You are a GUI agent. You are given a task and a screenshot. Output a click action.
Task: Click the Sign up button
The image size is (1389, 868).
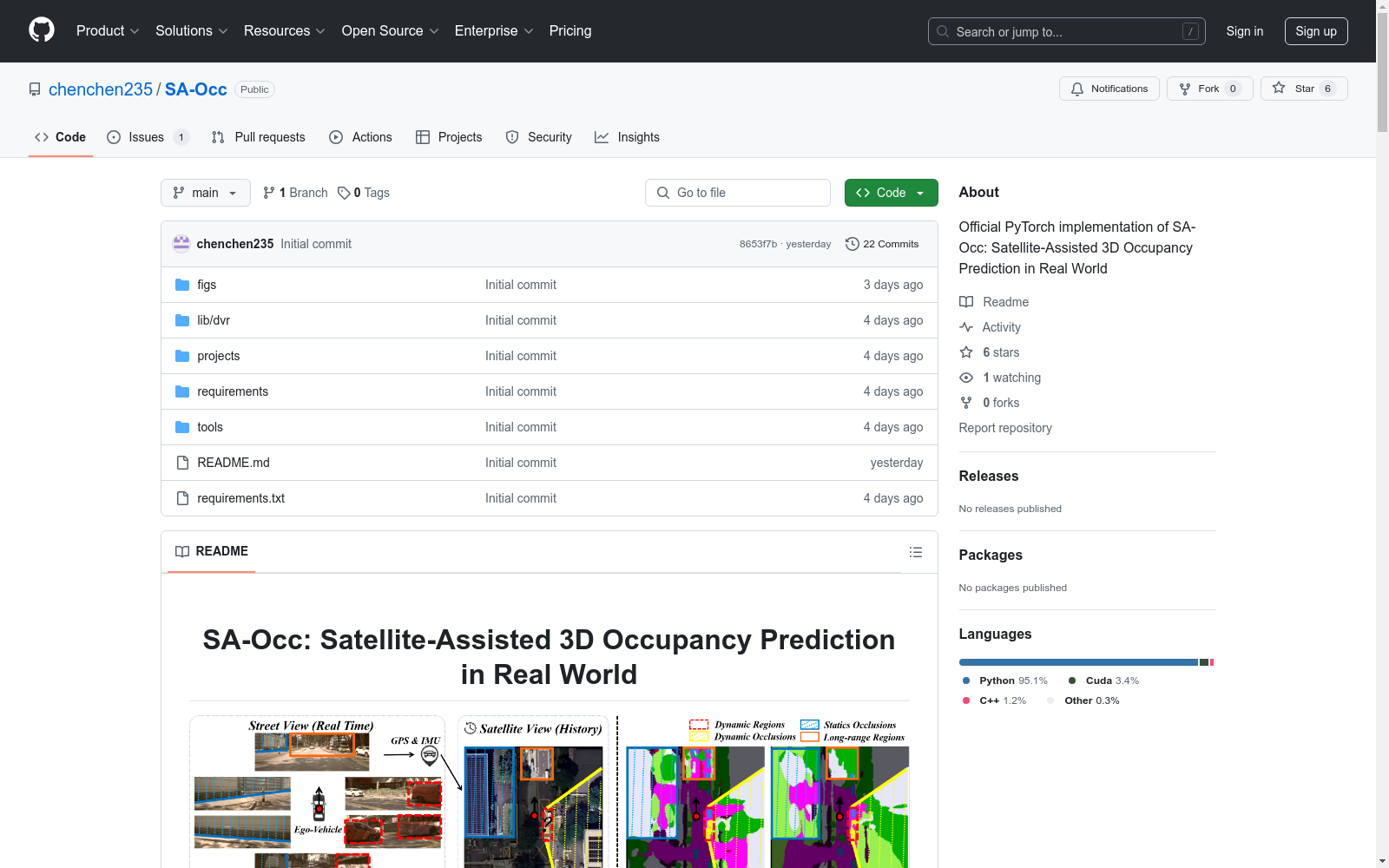pos(1316,31)
